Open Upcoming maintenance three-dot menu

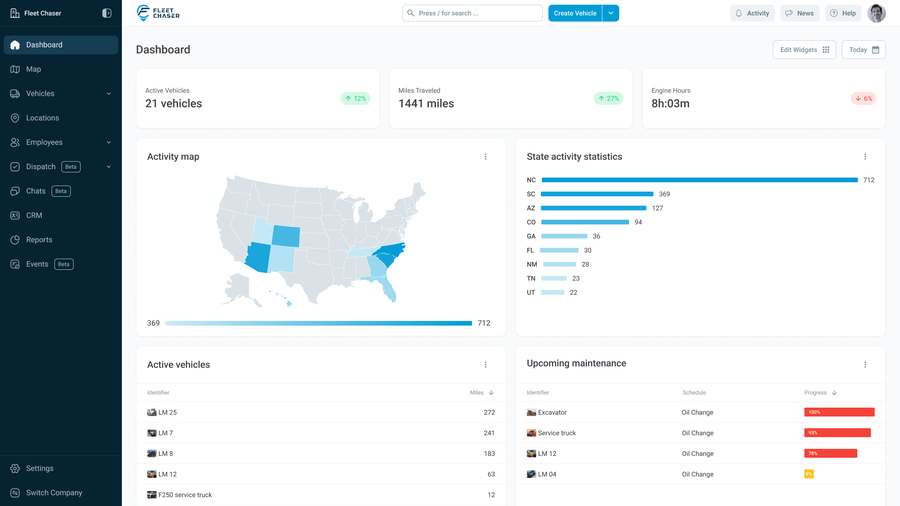[x=865, y=365]
